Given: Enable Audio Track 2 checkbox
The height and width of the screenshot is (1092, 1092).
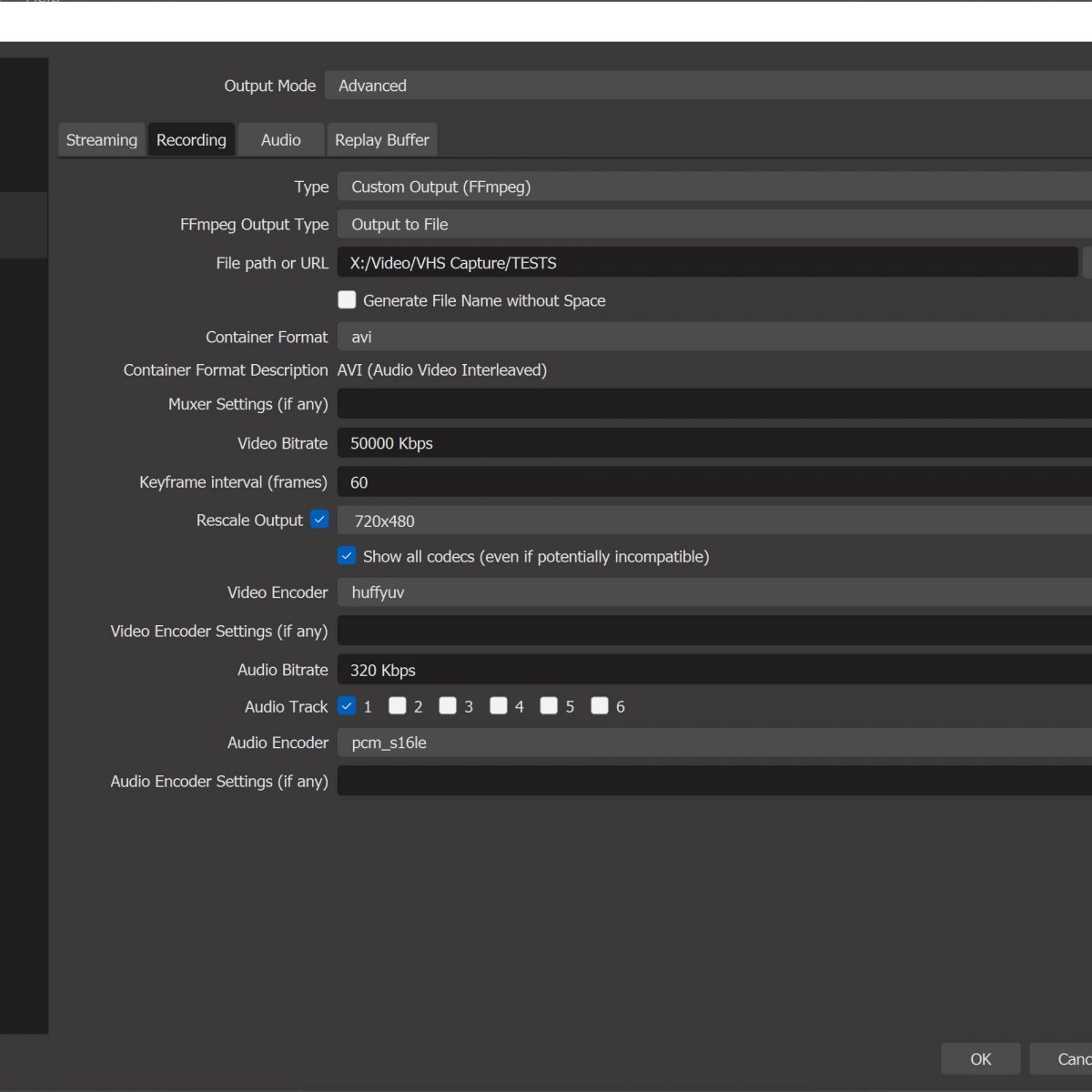Looking at the screenshot, I should click(x=398, y=706).
